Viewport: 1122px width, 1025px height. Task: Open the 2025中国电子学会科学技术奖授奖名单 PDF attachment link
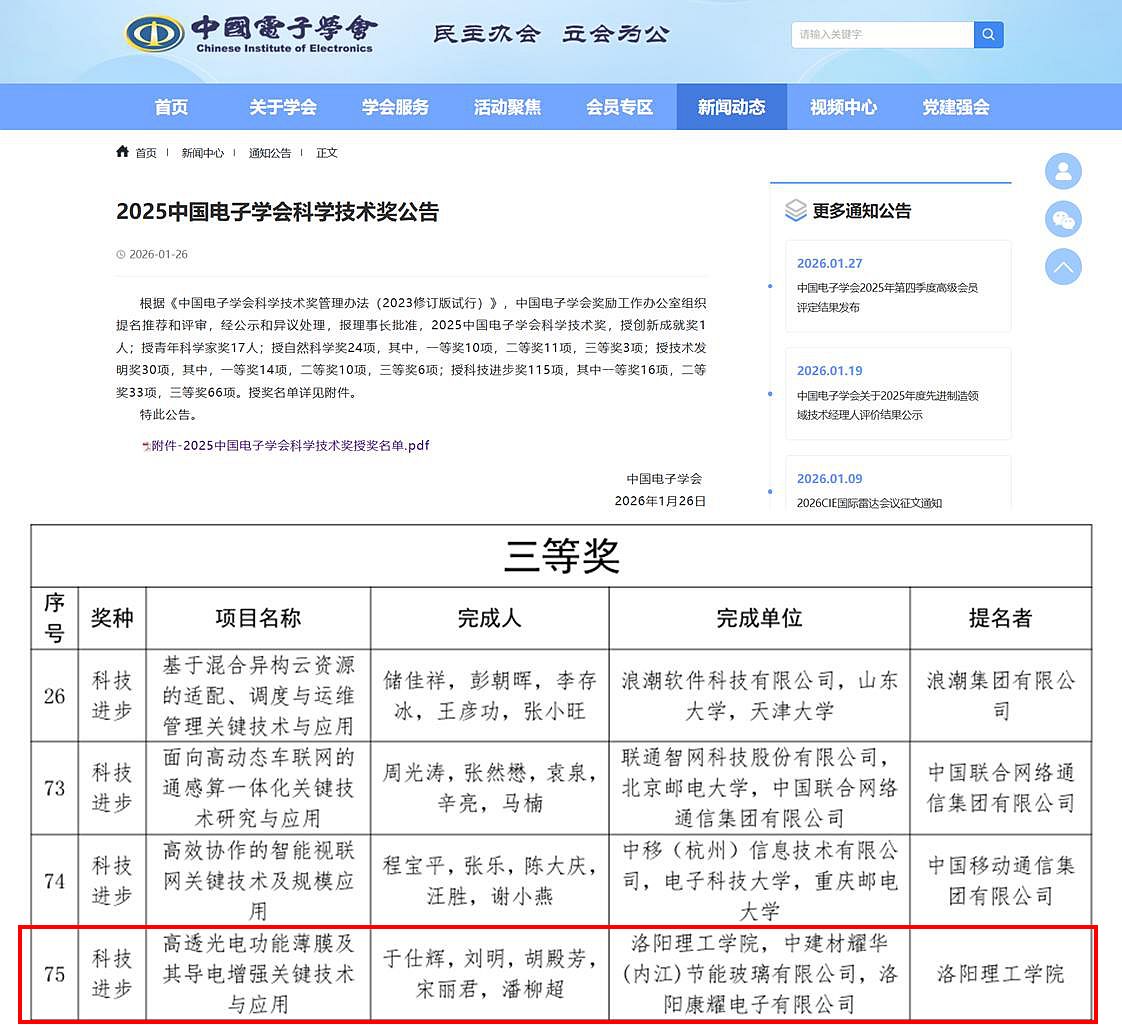click(290, 446)
